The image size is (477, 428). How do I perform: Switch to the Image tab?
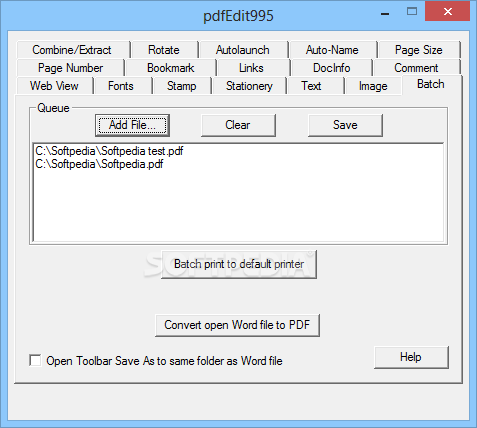(x=373, y=86)
